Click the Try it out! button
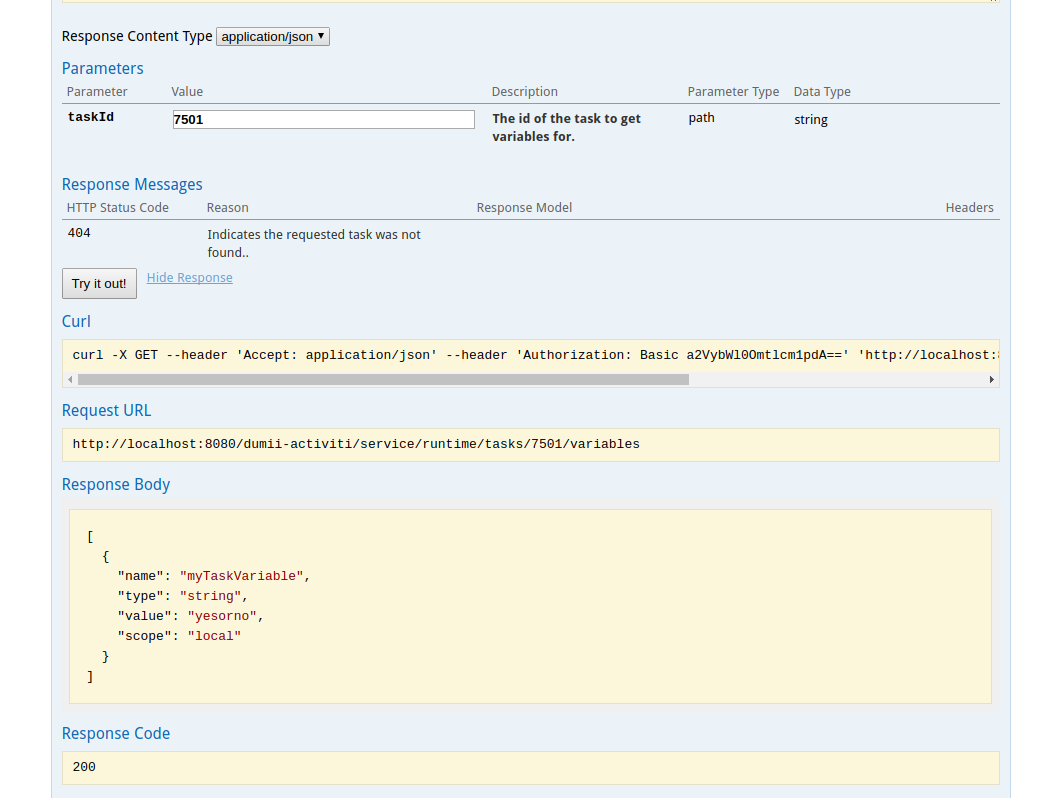 (99, 283)
